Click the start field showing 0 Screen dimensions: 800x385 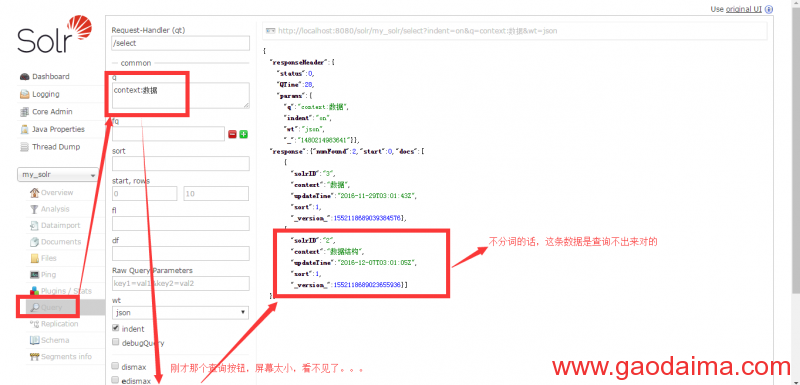coord(144,194)
